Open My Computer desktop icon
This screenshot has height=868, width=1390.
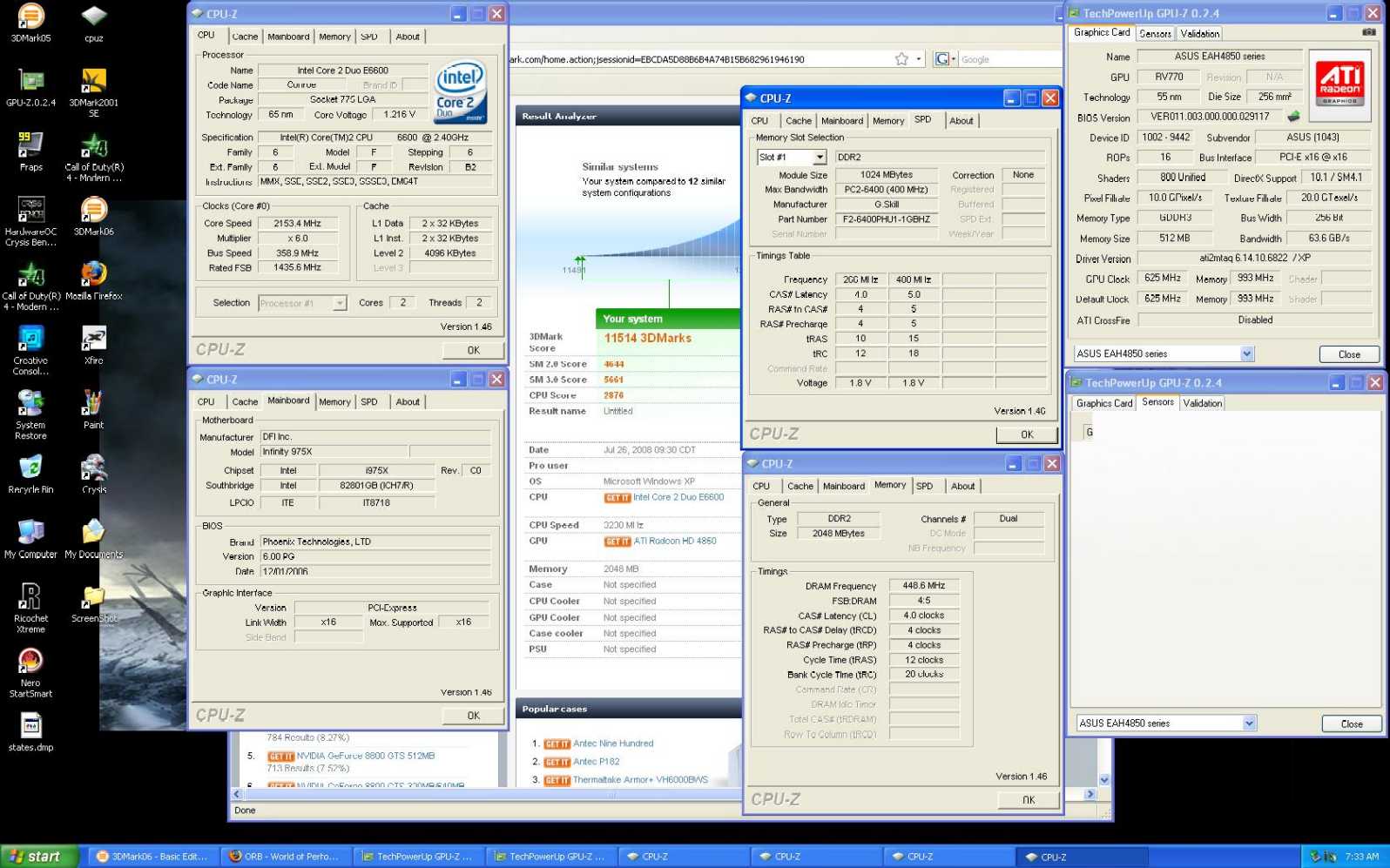[30, 540]
